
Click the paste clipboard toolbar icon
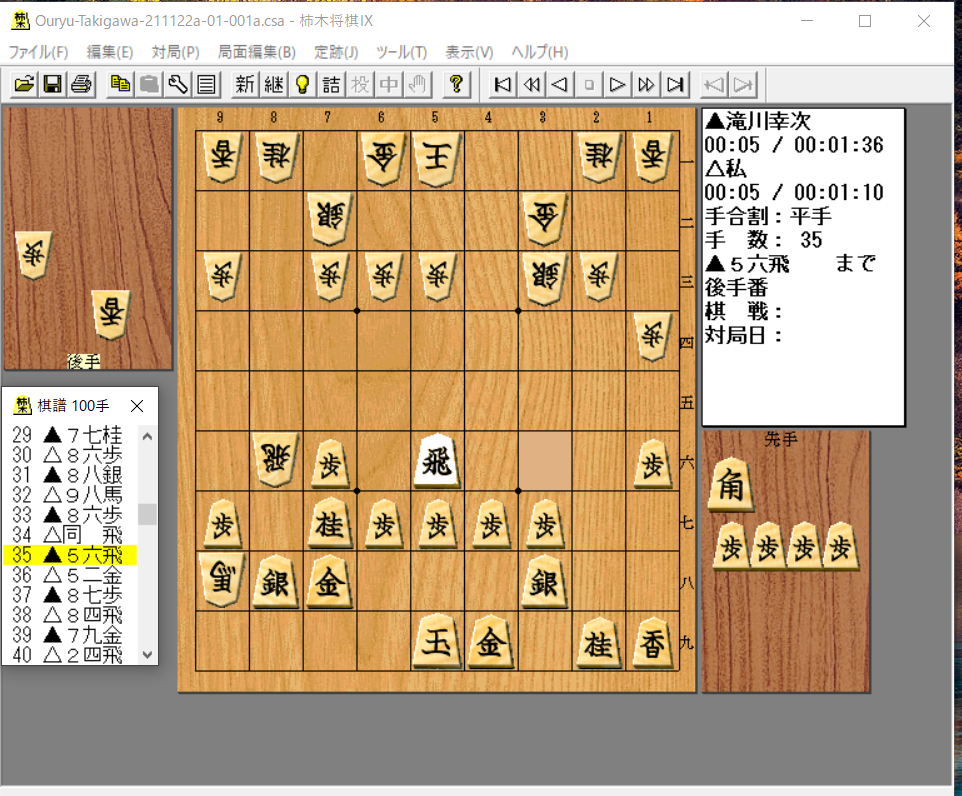(x=149, y=84)
